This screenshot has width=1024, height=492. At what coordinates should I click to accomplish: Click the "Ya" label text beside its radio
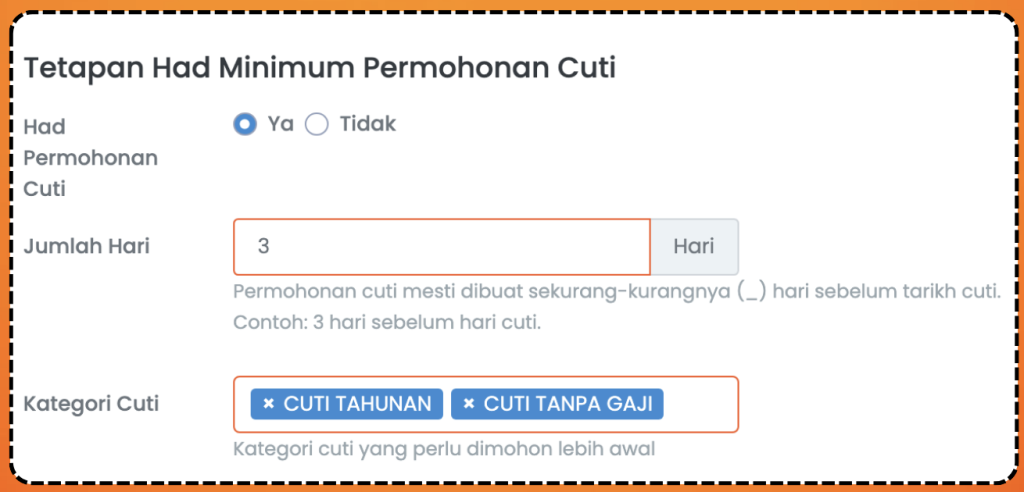280,125
